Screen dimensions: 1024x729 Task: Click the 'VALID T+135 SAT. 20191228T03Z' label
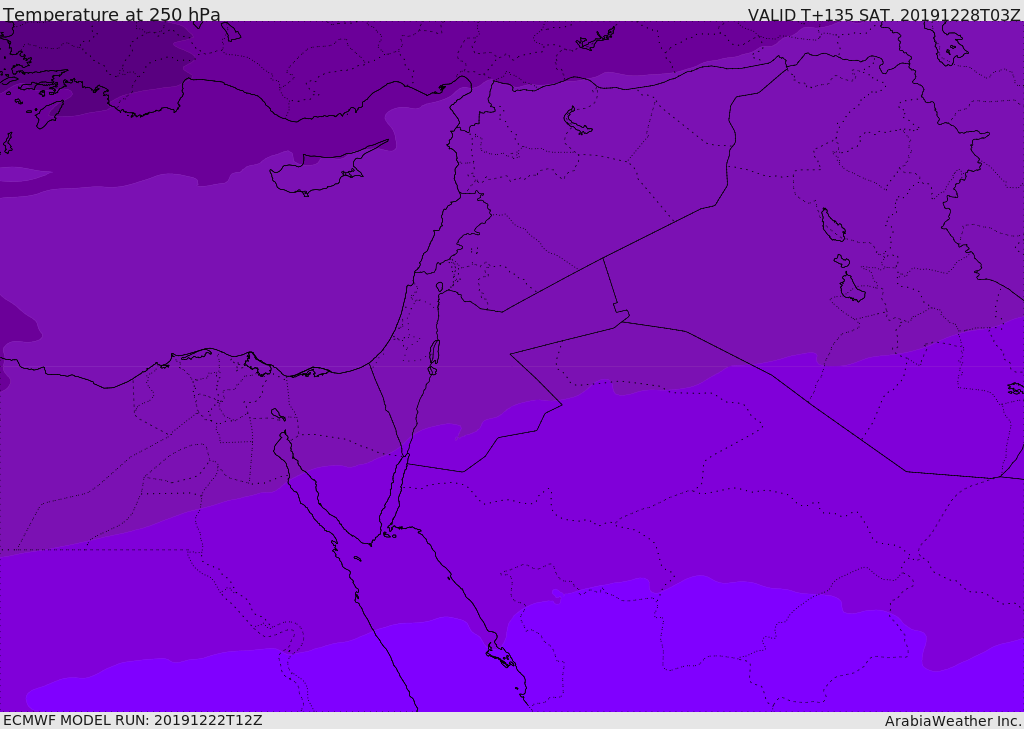click(884, 14)
